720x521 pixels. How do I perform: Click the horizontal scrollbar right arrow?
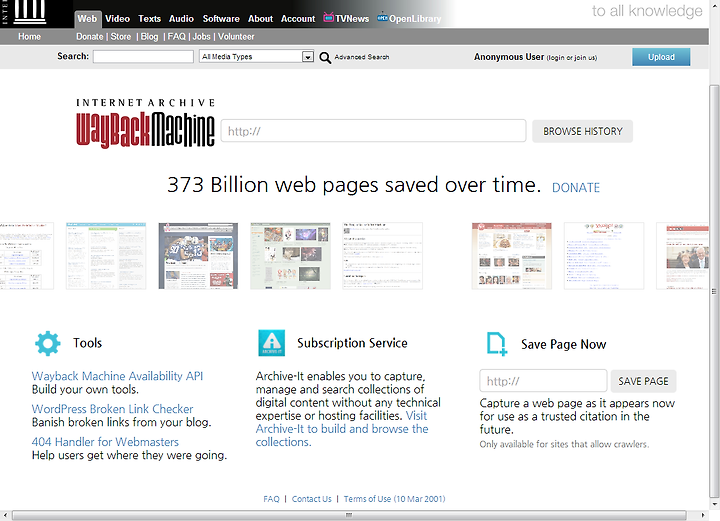click(703, 515)
